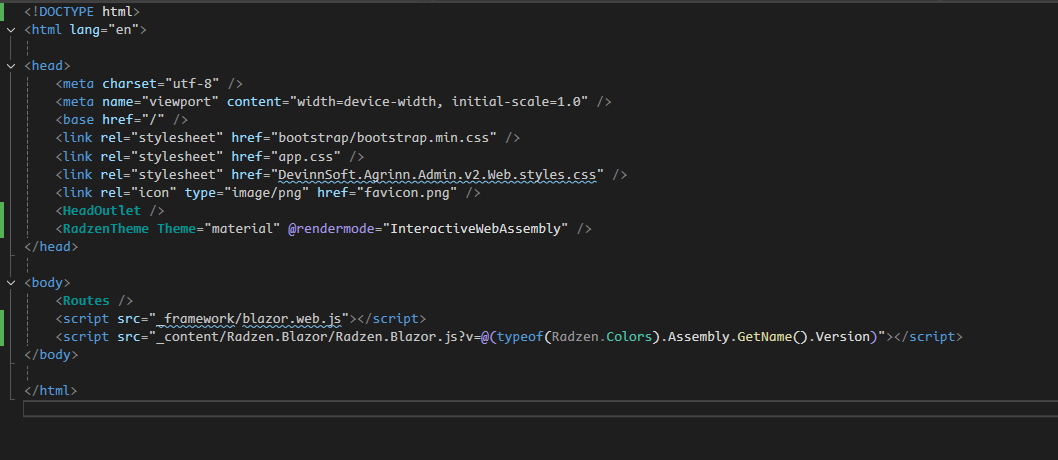Click the green change marker beside DOCTYPE line
This screenshot has width=1058, height=460.
[2, 11]
